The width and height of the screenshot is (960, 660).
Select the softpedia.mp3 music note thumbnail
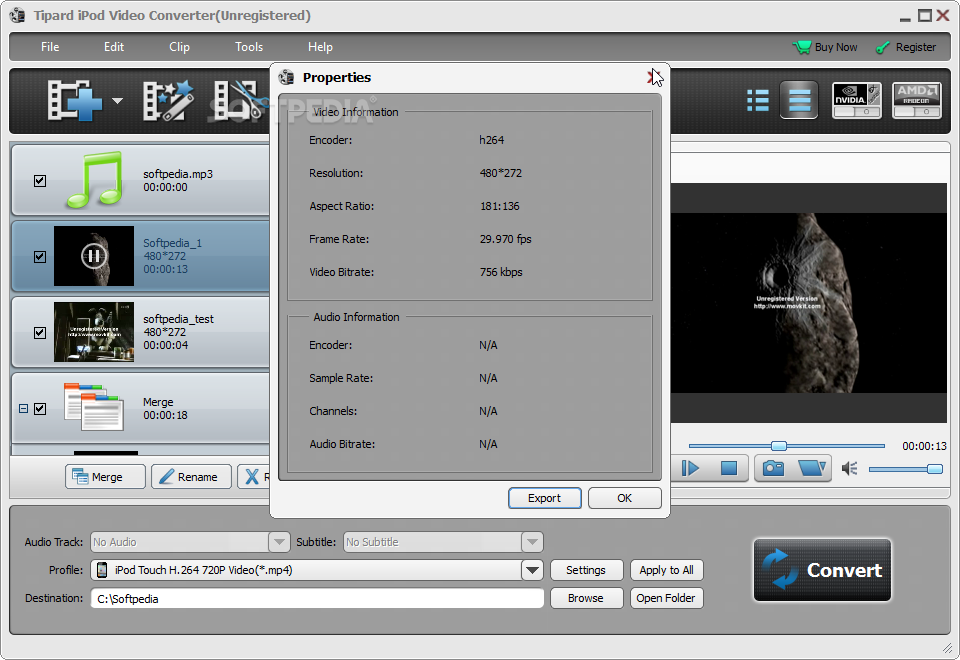(94, 180)
